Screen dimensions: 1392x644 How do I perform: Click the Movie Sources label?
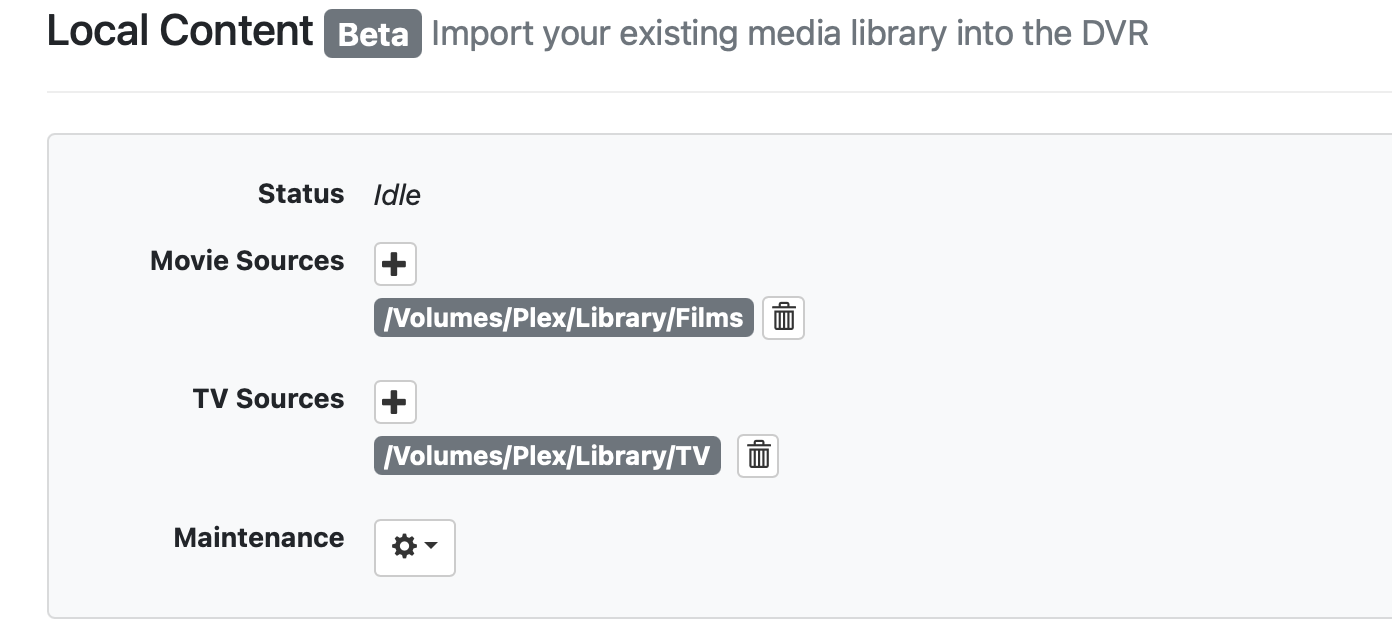[x=247, y=261]
